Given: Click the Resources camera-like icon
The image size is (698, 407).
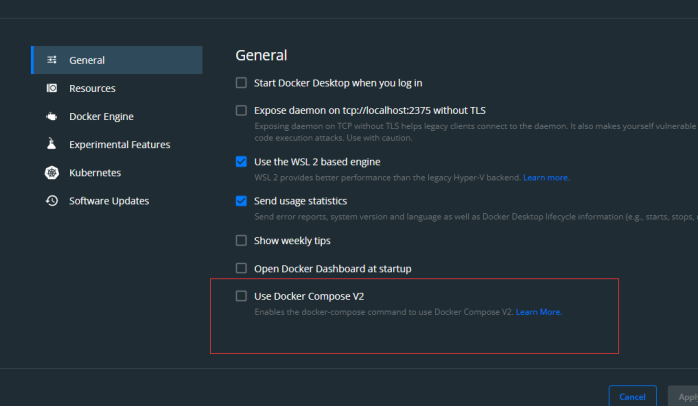Looking at the screenshot, I should coord(51,88).
